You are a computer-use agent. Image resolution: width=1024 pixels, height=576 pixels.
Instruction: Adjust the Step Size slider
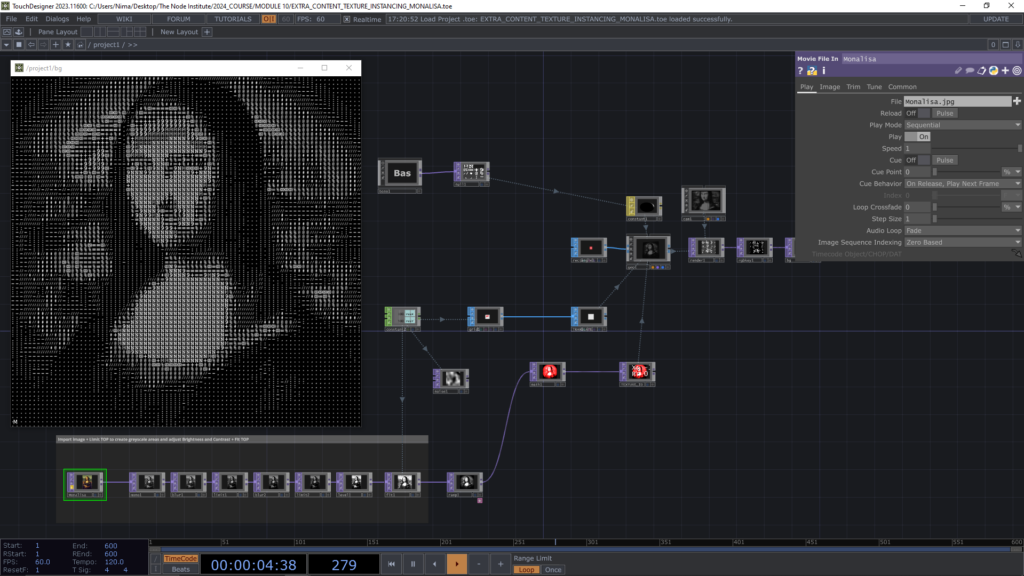pyautogui.click(x=977, y=219)
